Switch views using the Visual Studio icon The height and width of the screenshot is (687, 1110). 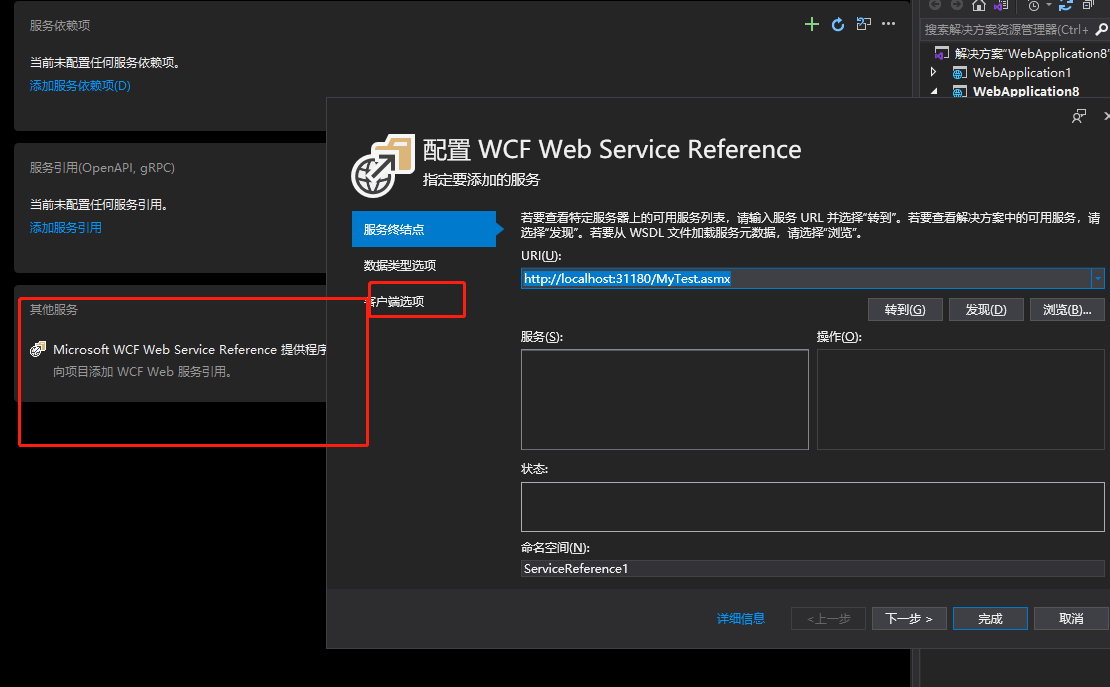pyautogui.click(x=1001, y=5)
